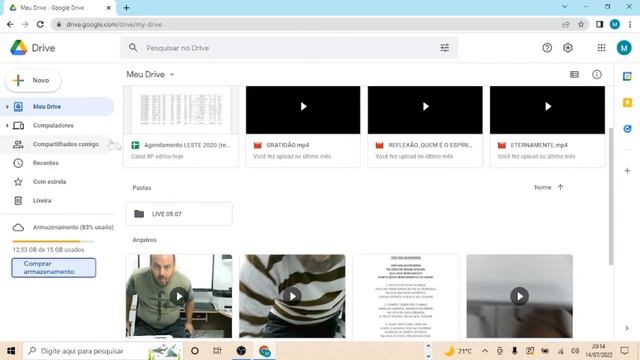Click the Google Drive logo
The width and height of the screenshot is (640, 360).
point(18,48)
